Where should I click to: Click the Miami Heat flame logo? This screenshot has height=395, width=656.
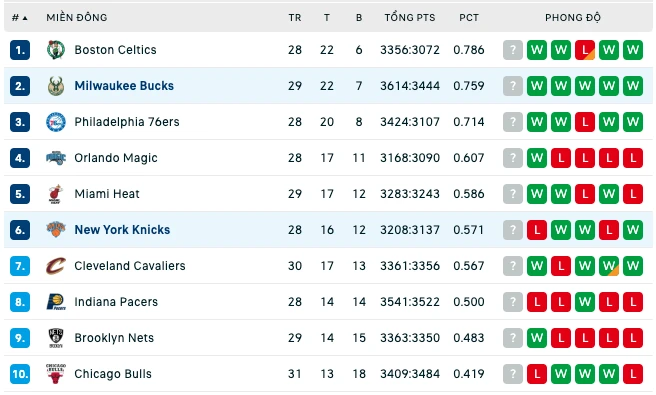pos(56,194)
